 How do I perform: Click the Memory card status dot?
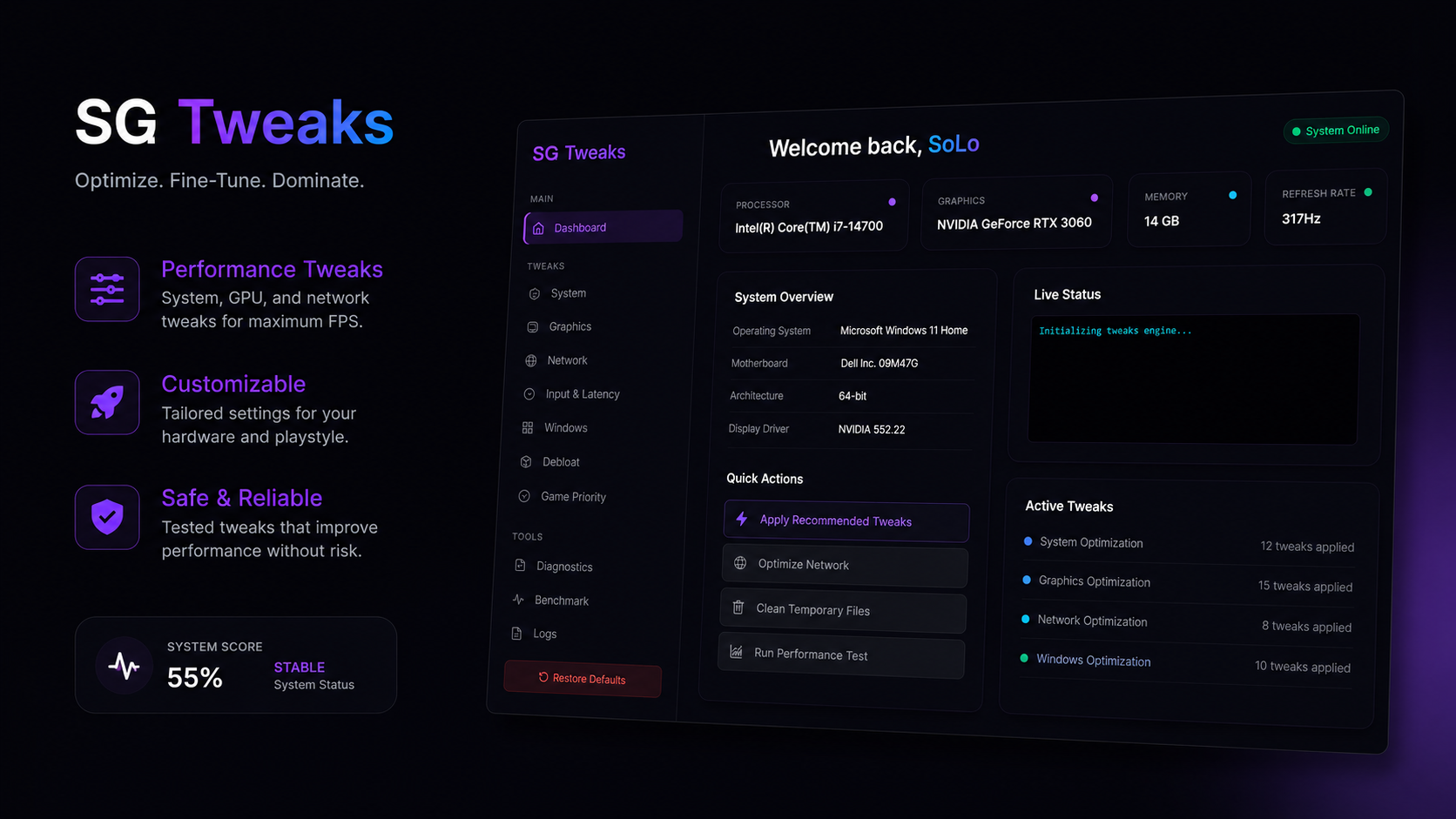1232,195
